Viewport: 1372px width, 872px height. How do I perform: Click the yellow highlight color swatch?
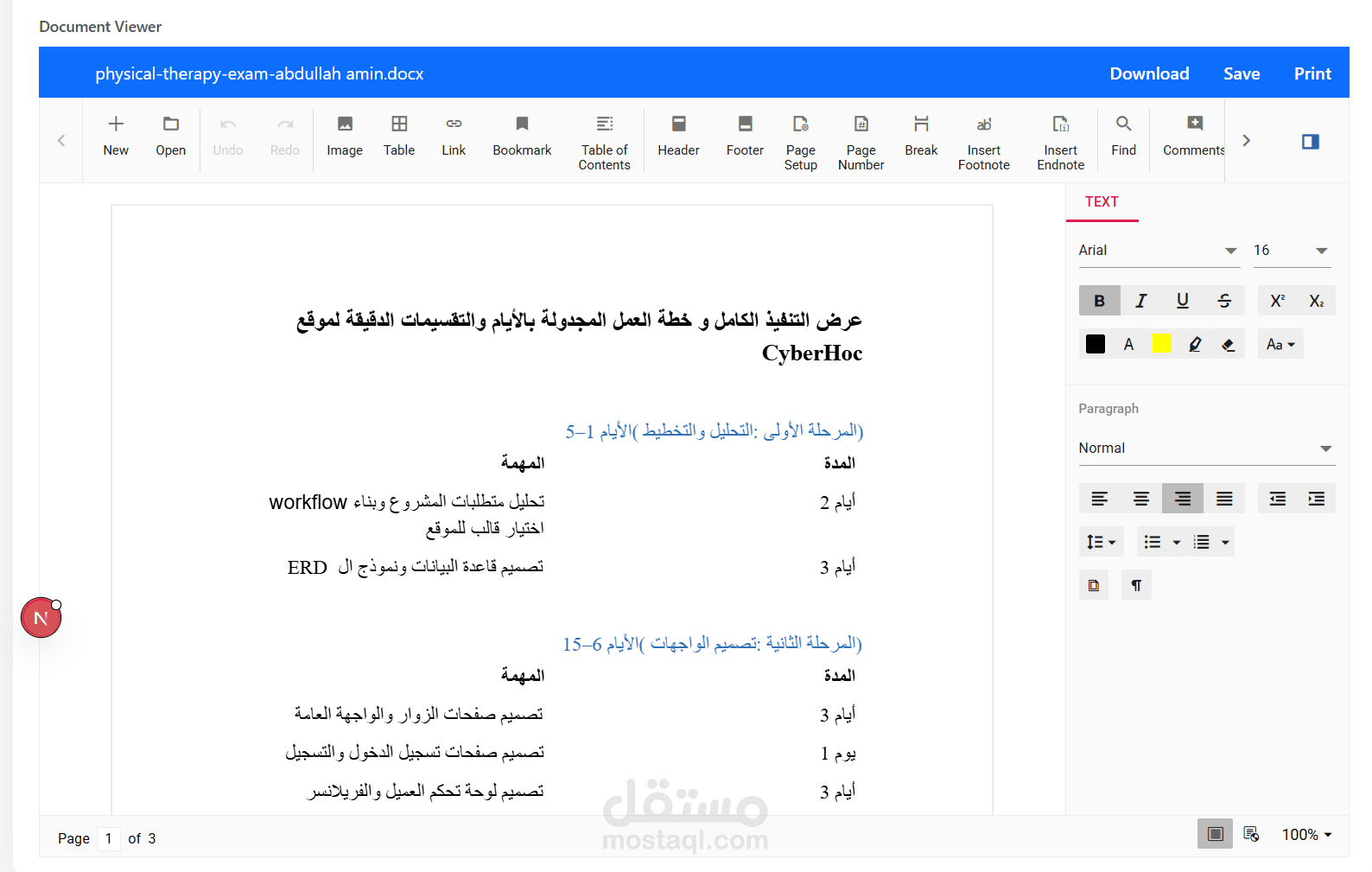tap(1162, 344)
